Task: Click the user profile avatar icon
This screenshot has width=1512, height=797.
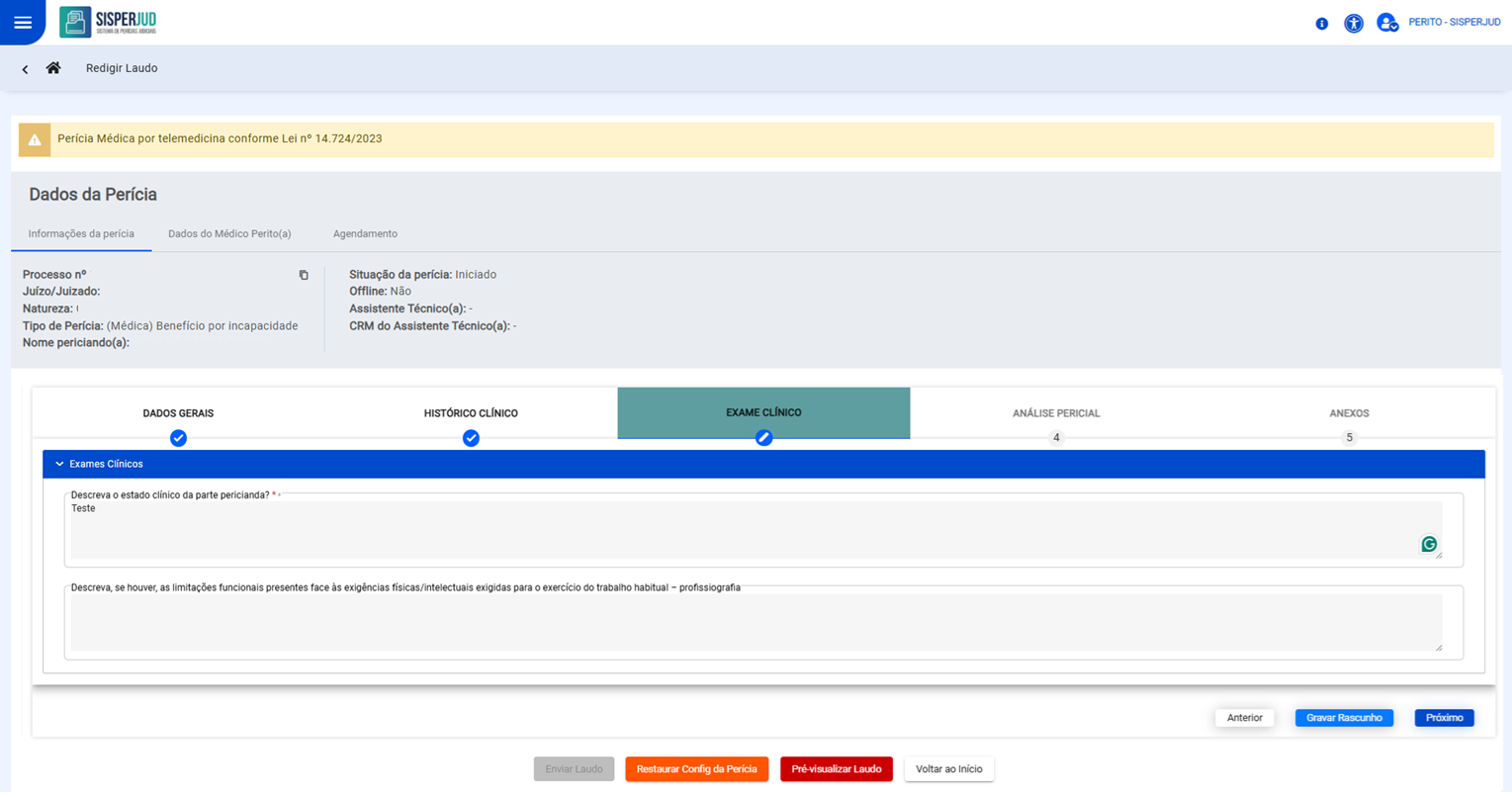Action: click(1386, 23)
